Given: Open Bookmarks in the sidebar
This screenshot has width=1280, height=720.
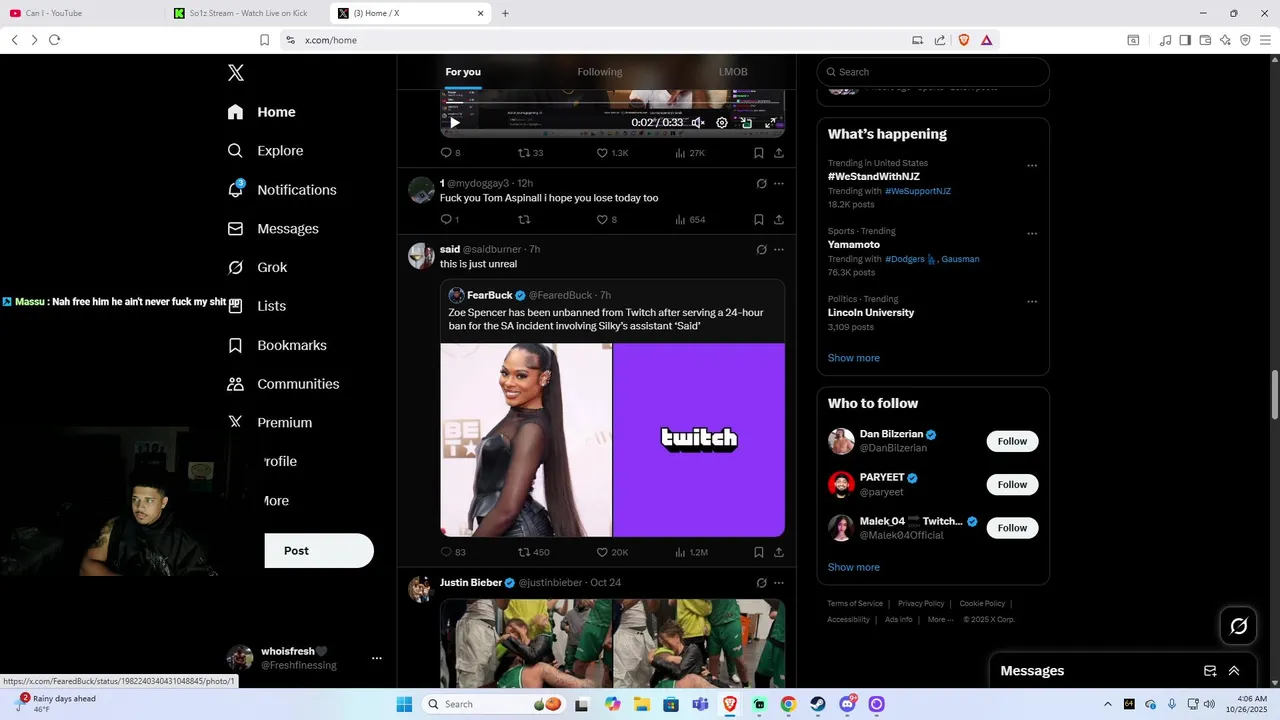Looking at the screenshot, I should (278, 346).
